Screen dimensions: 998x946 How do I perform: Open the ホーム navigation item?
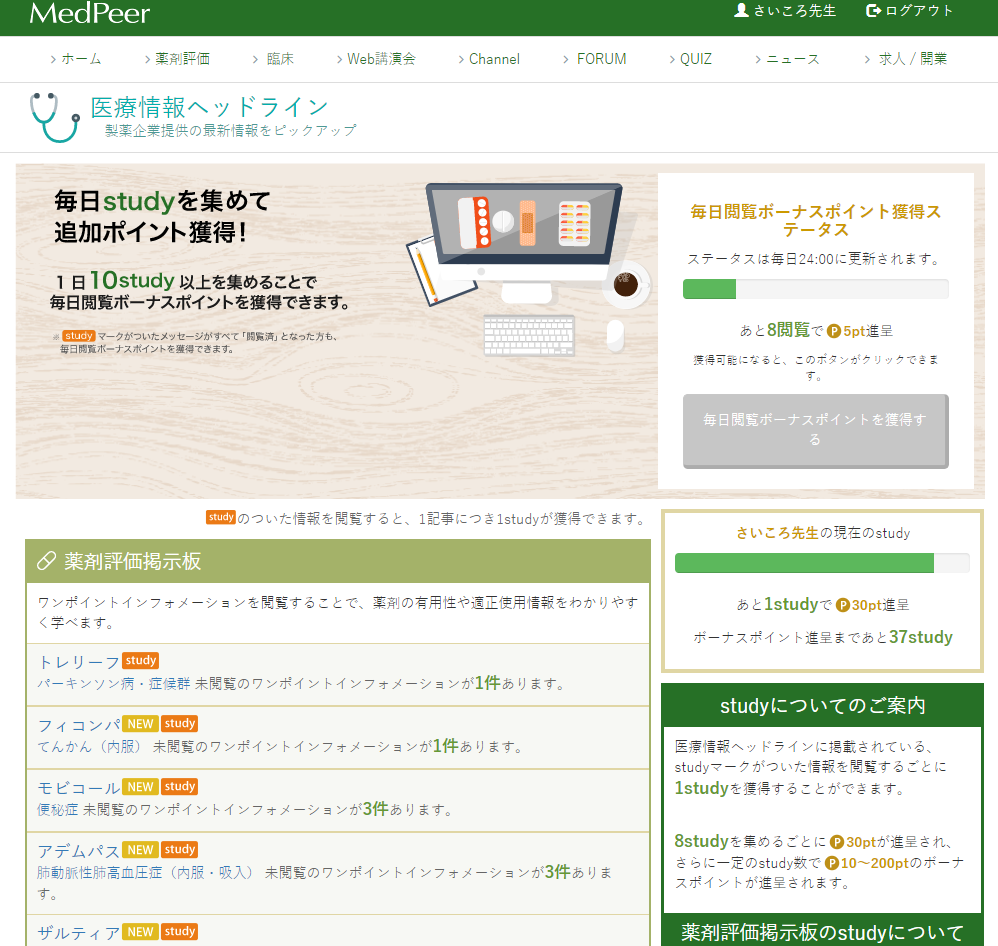[x=75, y=59]
